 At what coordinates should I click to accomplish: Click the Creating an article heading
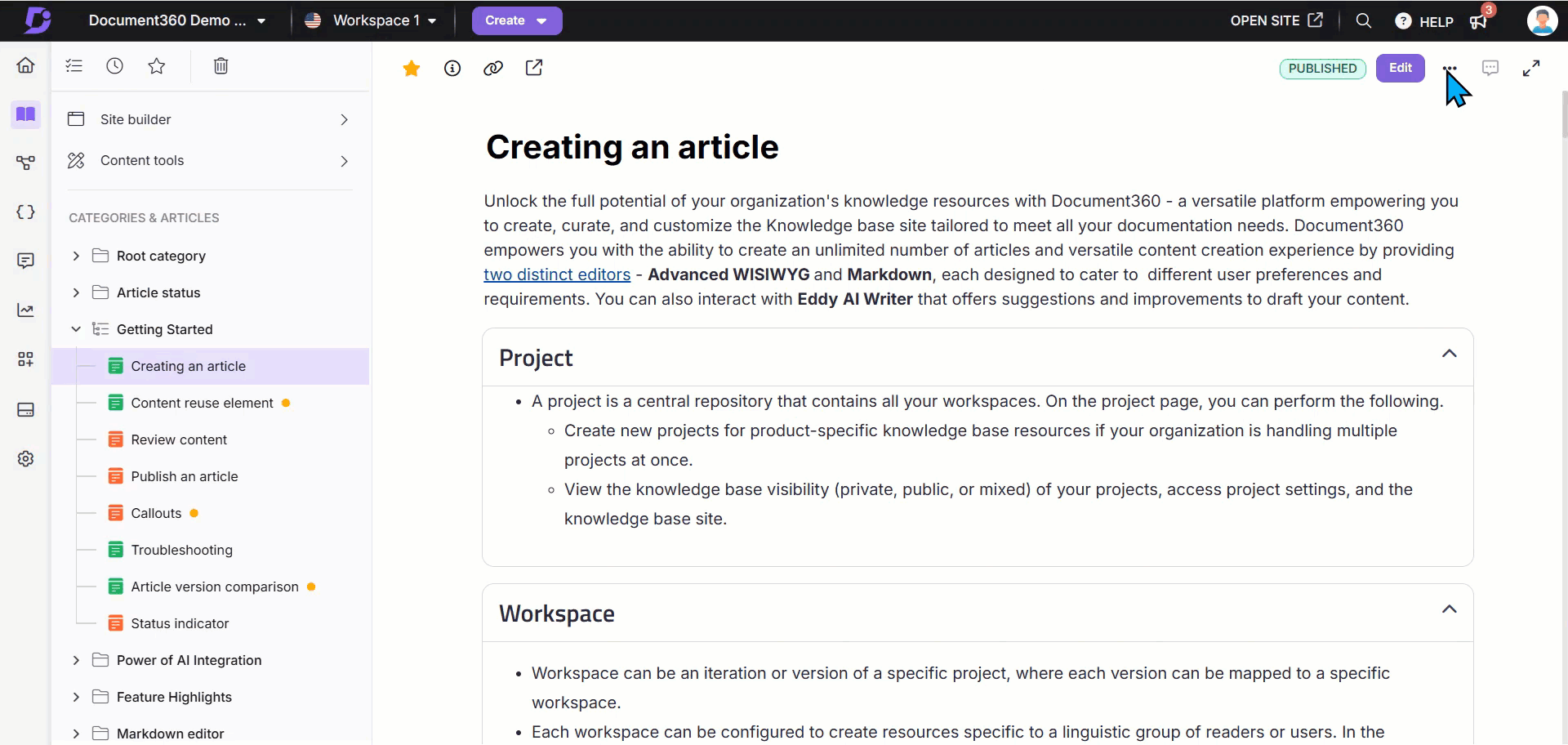coord(632,147)
